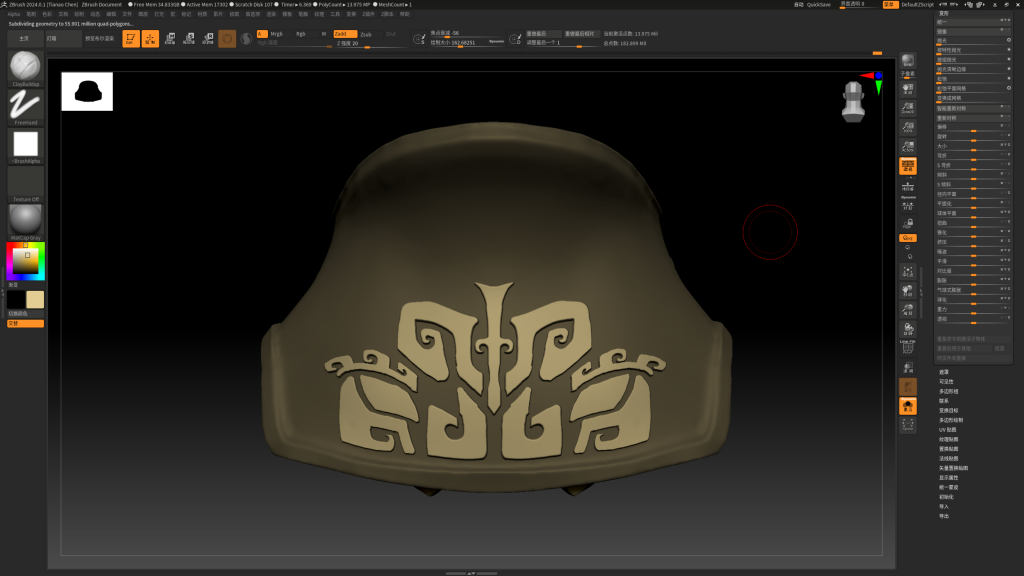The width and height of the screenshot is (1024, 576).
Task: Open the Texture Off selector
Action: click(x=25, y=182)
